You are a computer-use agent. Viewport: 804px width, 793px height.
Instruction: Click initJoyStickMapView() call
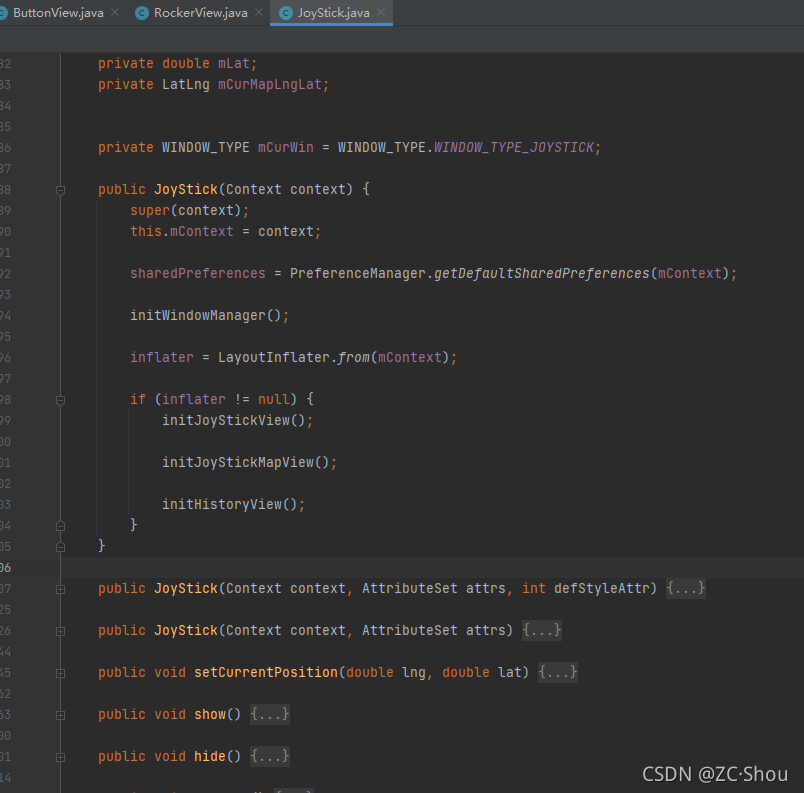(x=249, y=463)
